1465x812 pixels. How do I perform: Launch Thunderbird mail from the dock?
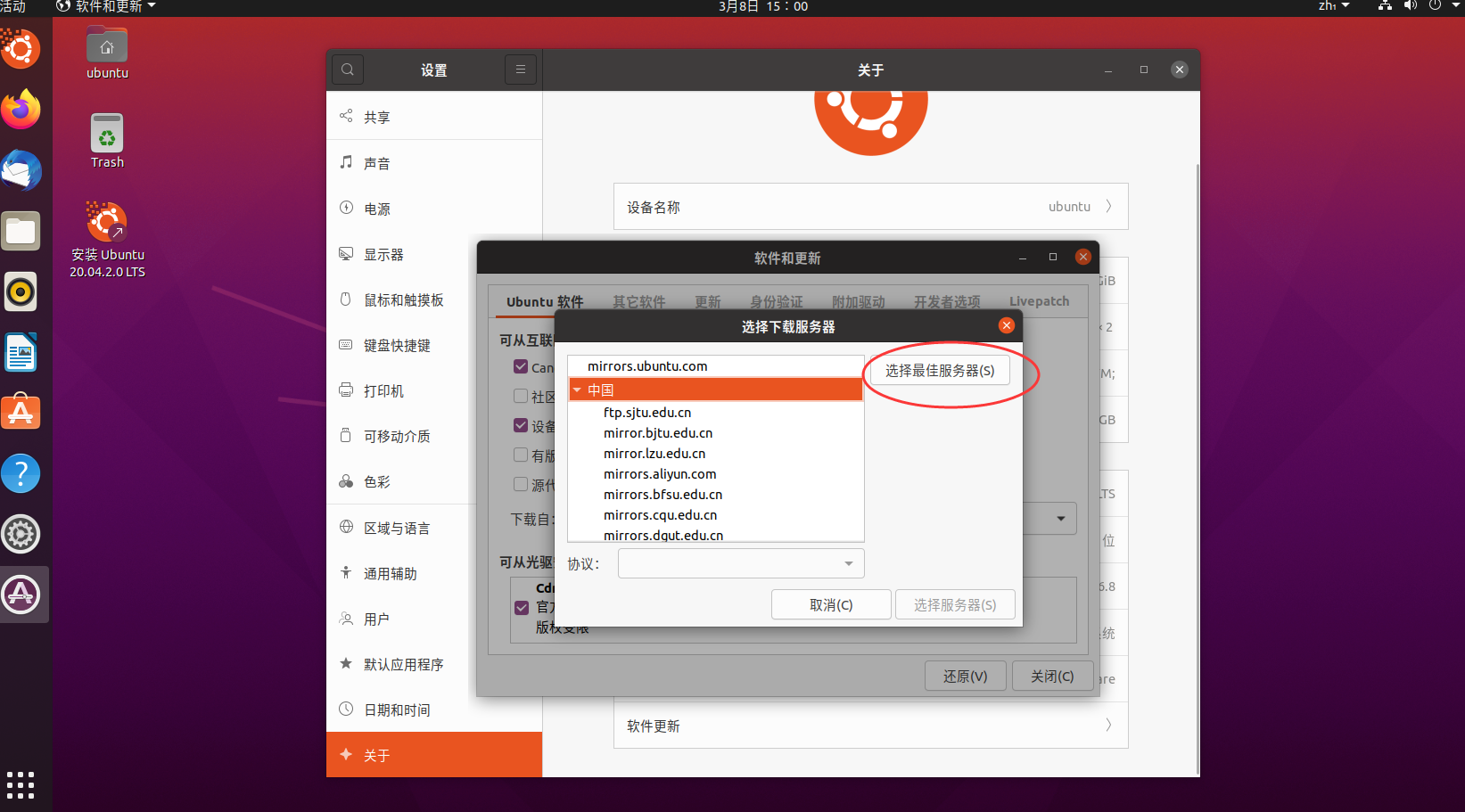[21, 169]
